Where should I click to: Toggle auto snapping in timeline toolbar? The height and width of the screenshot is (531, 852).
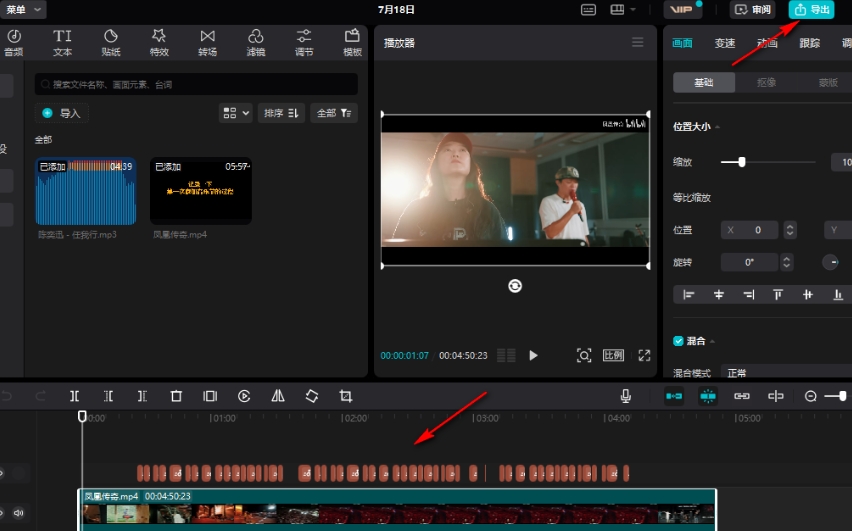(708, 396)
